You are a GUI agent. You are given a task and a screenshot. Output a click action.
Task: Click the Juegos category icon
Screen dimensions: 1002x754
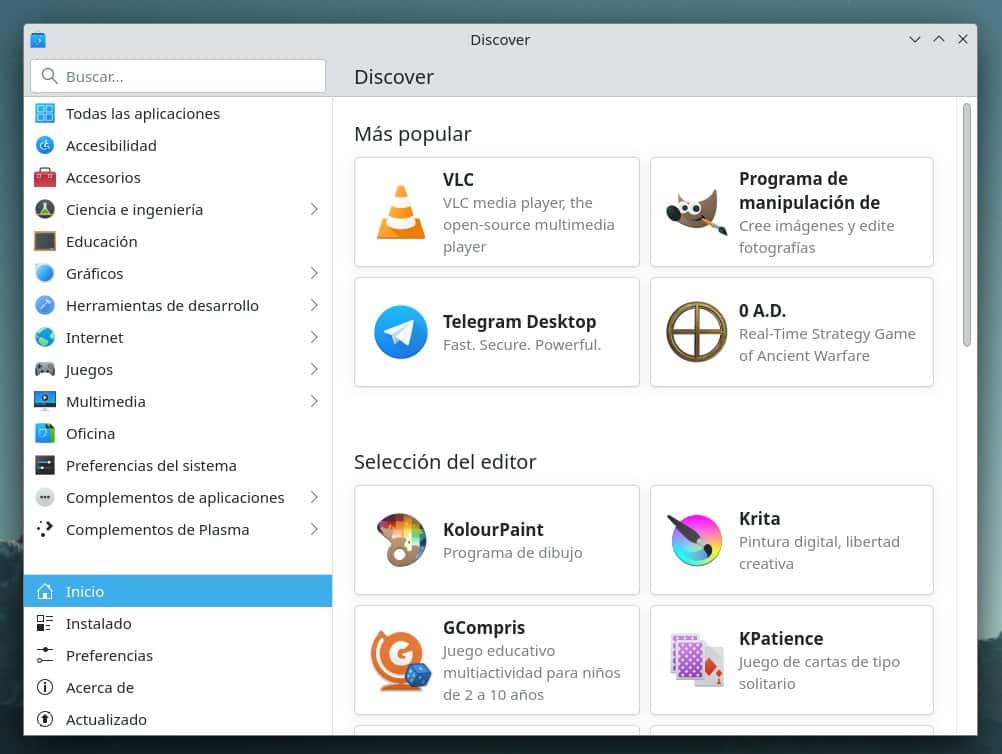(x=44, y=369)
